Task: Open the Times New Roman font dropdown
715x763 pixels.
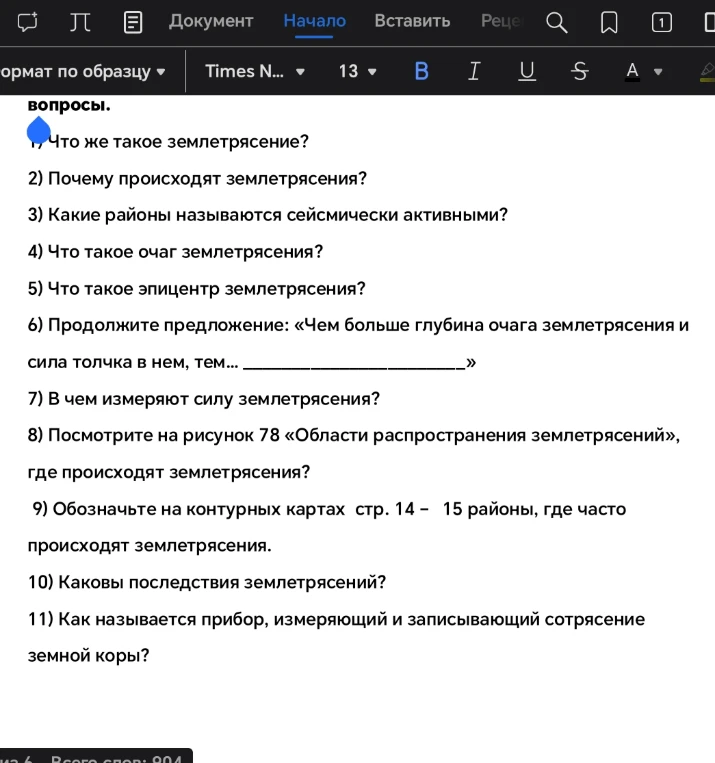Action: [x=255, y=72]
